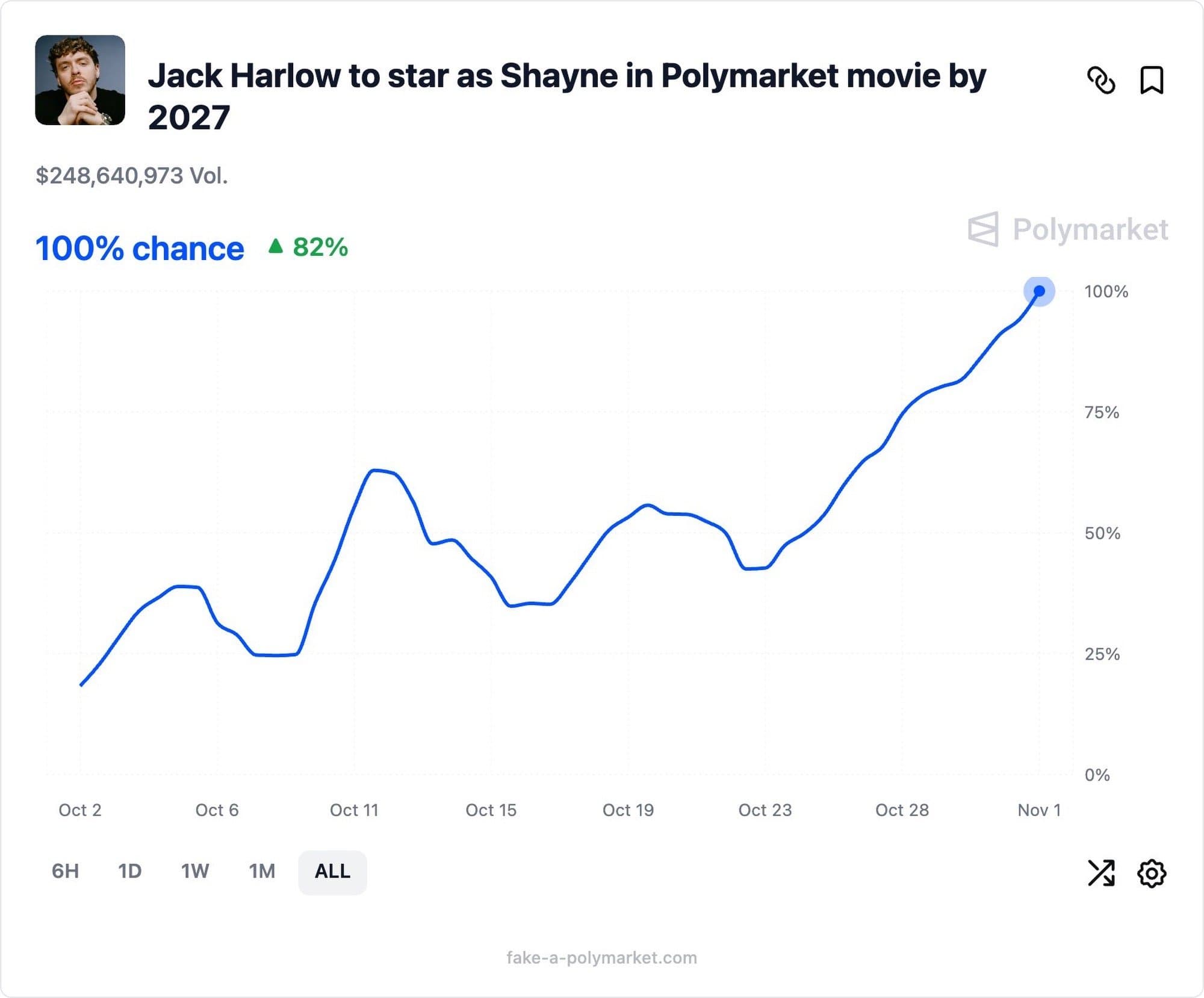This screenshot has height=998, width=1204.
Task: Switch chart to 1M range
Action: click(x=262, y=871)
